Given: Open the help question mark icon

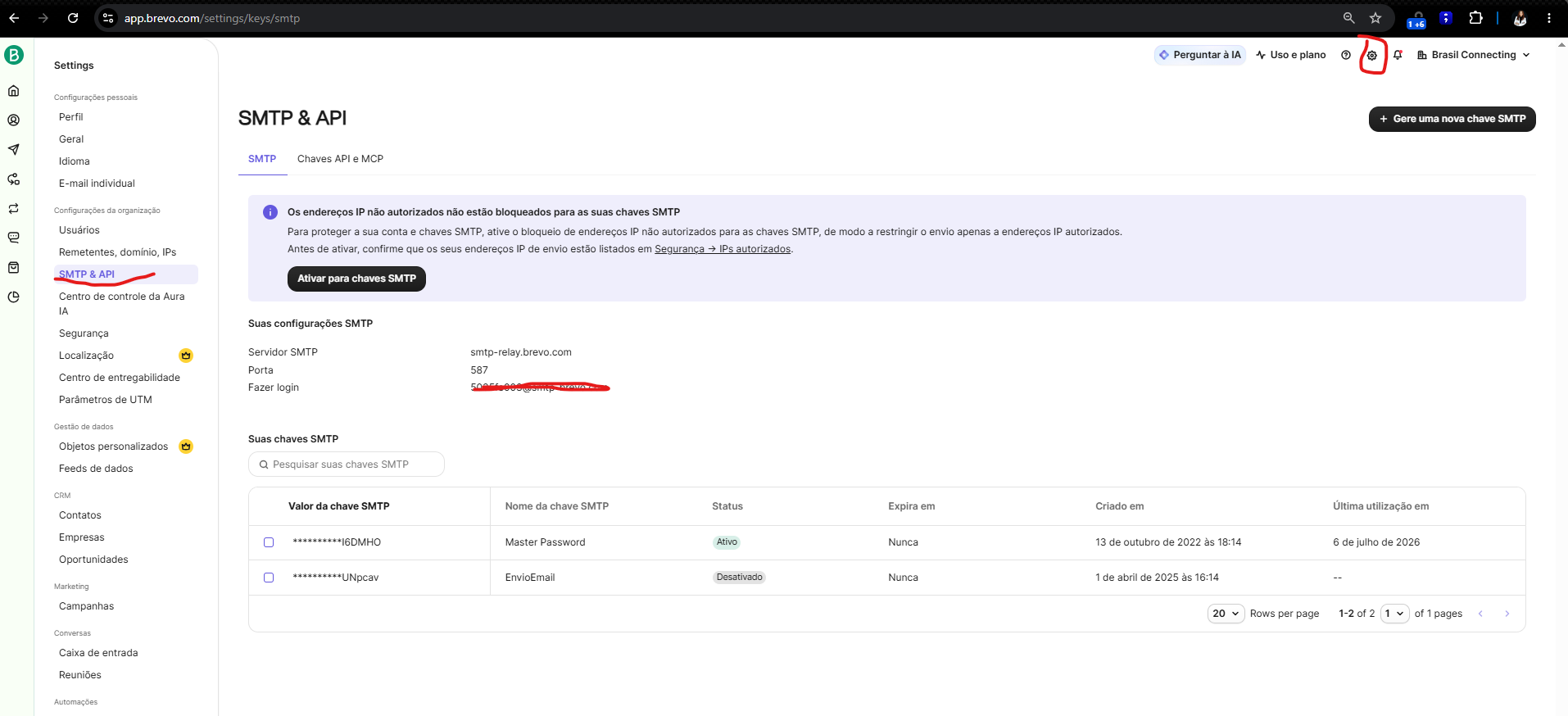Looking at the screenshot, I should tap(1346, 55).
